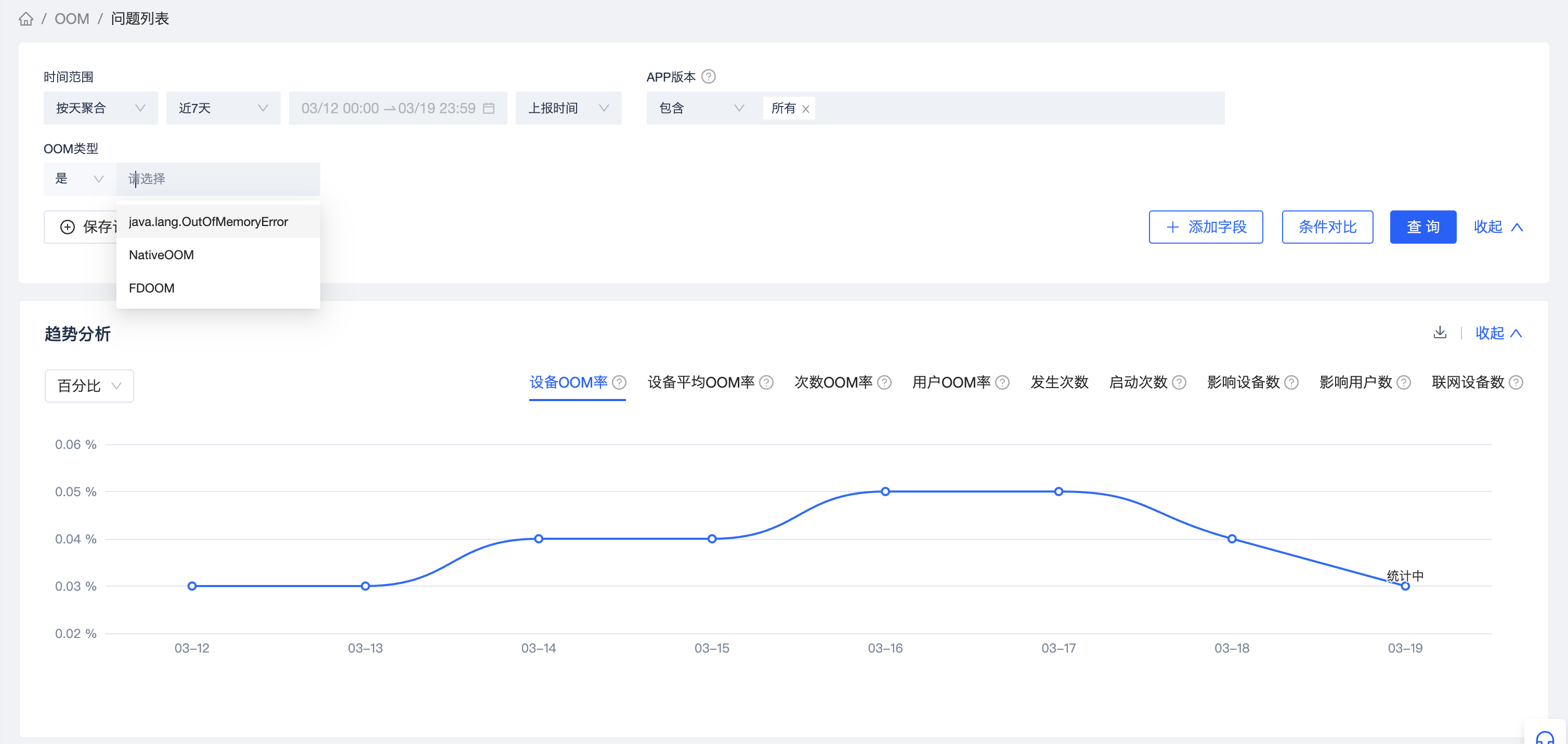
Task: Select java.lang.OutOfMemoryError option
Action: (218, 221)
